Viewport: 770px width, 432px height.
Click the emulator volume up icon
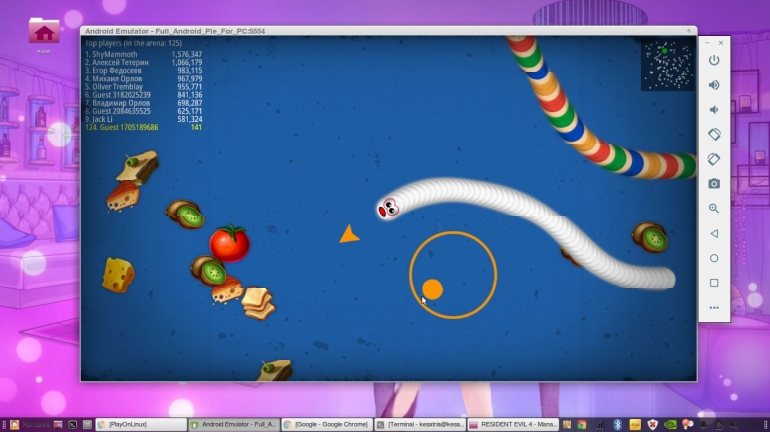click(714, 85)
